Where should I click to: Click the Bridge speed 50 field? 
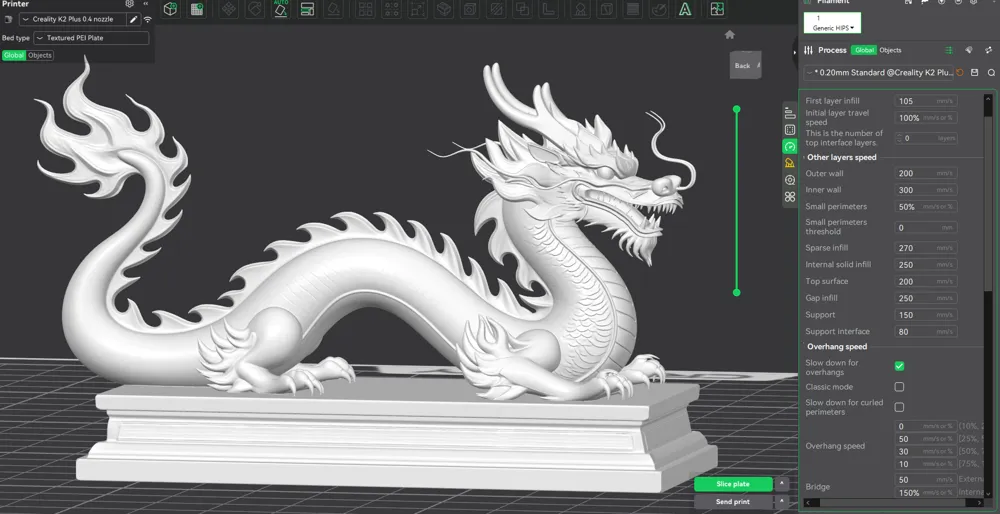[925, 480]
